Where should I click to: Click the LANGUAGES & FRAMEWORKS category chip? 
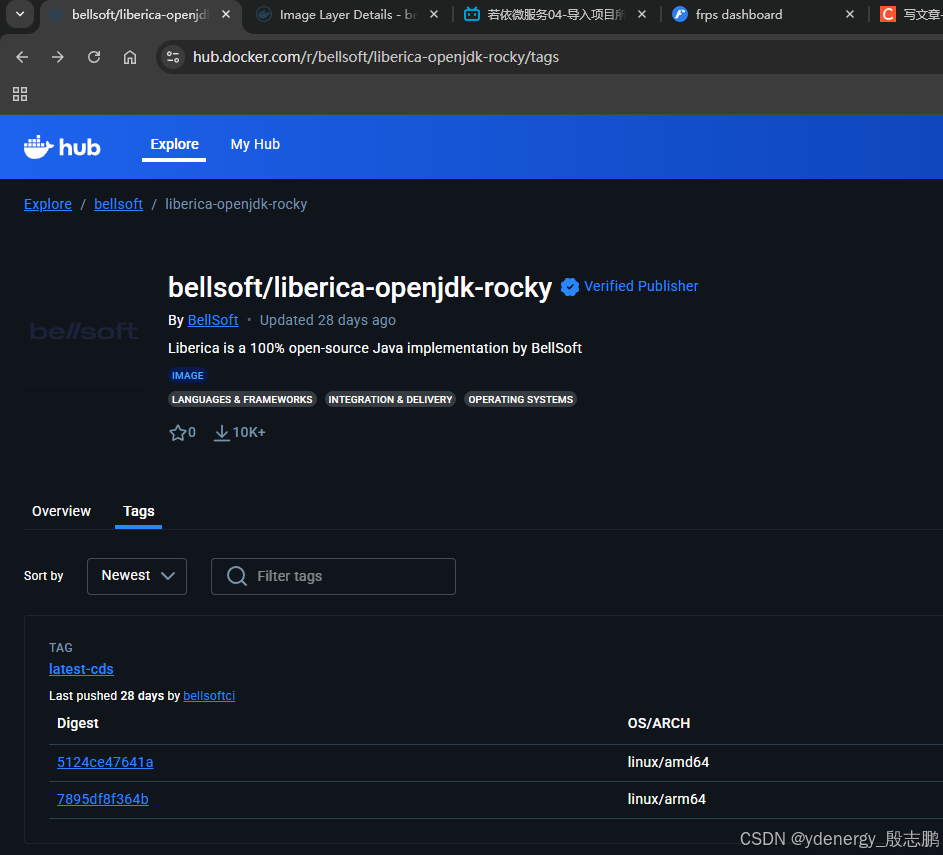click(242, 399)
